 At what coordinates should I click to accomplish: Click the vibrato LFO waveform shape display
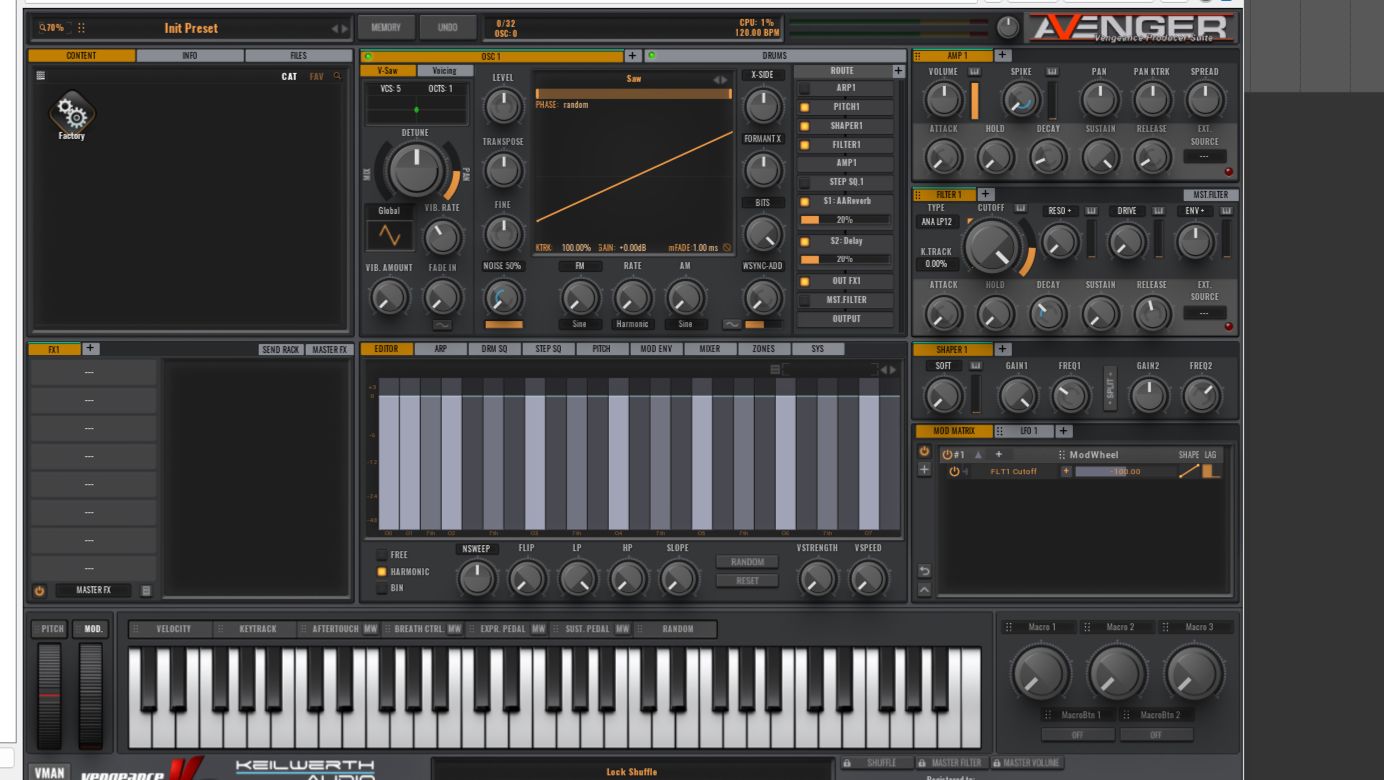[x=389, y=236]
